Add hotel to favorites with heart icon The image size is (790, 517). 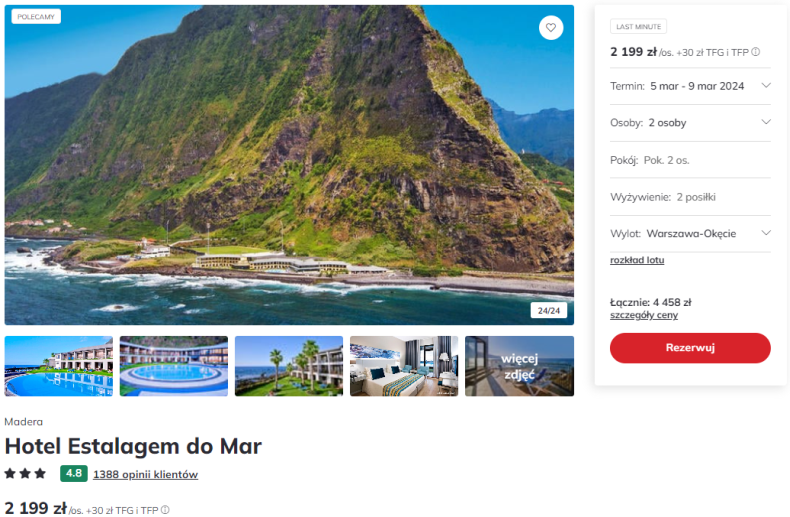(551, 28)
